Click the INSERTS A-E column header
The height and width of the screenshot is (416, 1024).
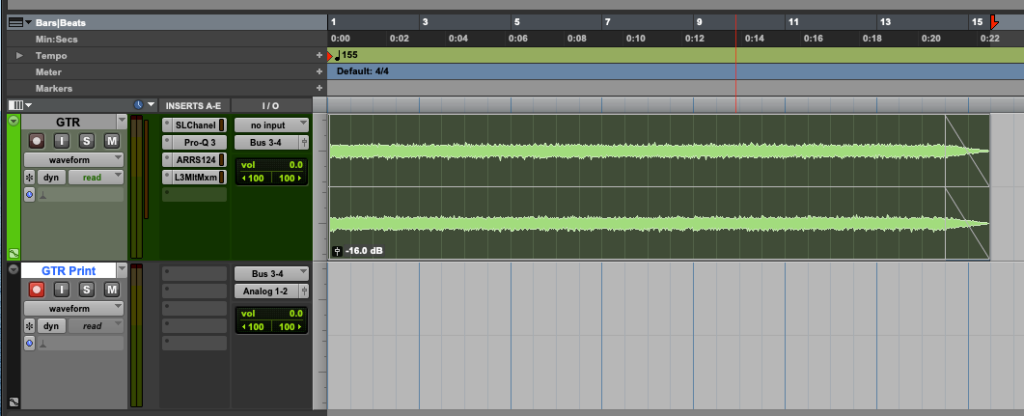coord(193,105)
